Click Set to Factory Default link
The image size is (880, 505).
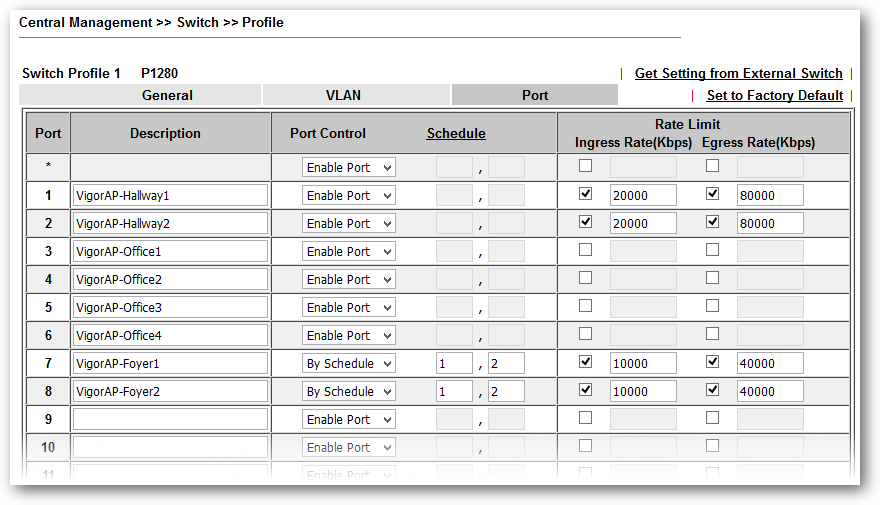(774, 95)
